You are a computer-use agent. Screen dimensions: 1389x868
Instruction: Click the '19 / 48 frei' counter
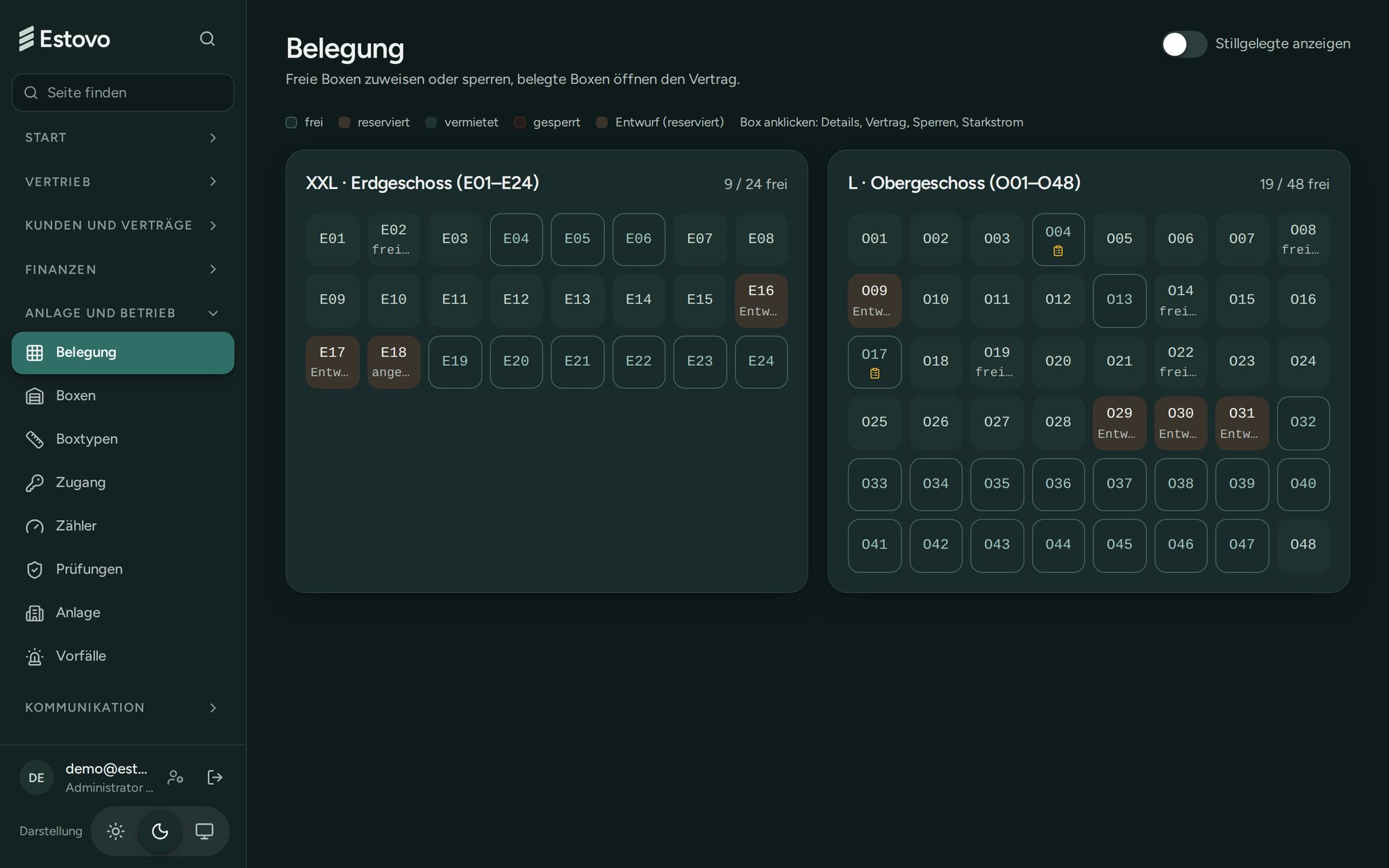coord(1295,185)
